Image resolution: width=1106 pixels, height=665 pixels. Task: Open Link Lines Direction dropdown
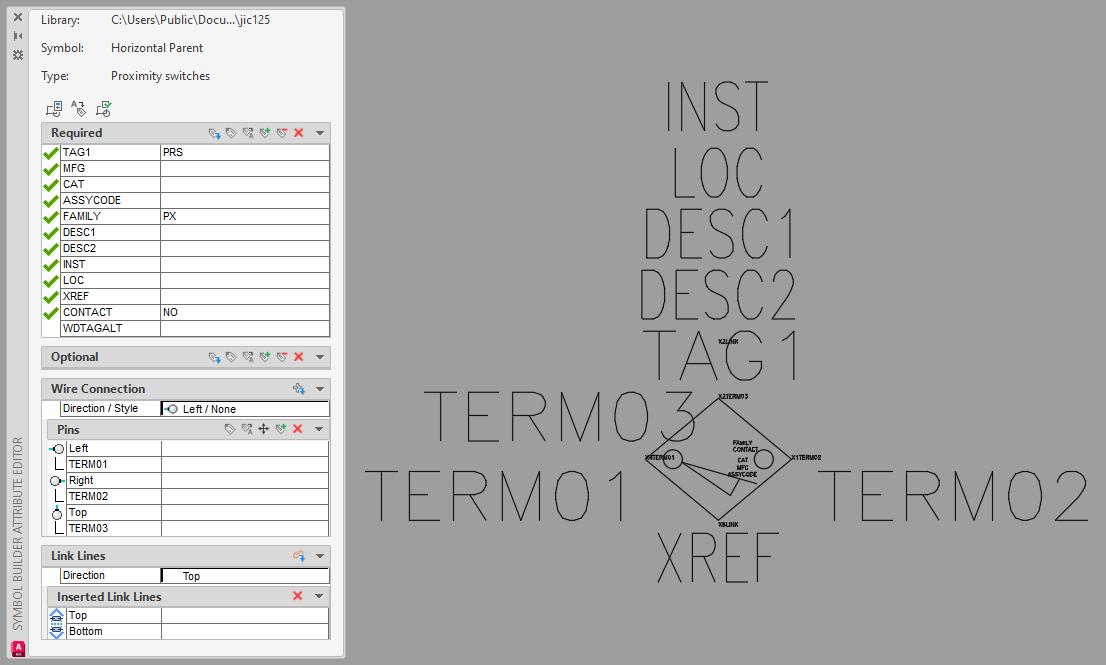tap(245, 576)
